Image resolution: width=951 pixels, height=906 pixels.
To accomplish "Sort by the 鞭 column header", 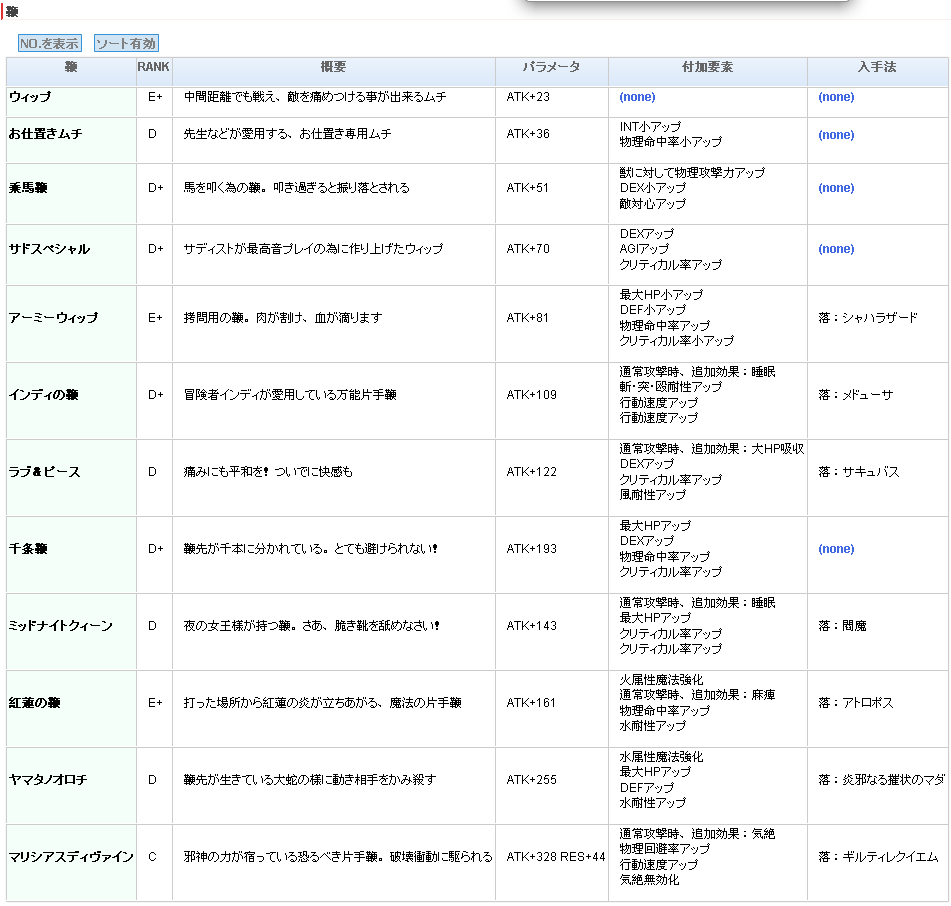I will (71, 68).
